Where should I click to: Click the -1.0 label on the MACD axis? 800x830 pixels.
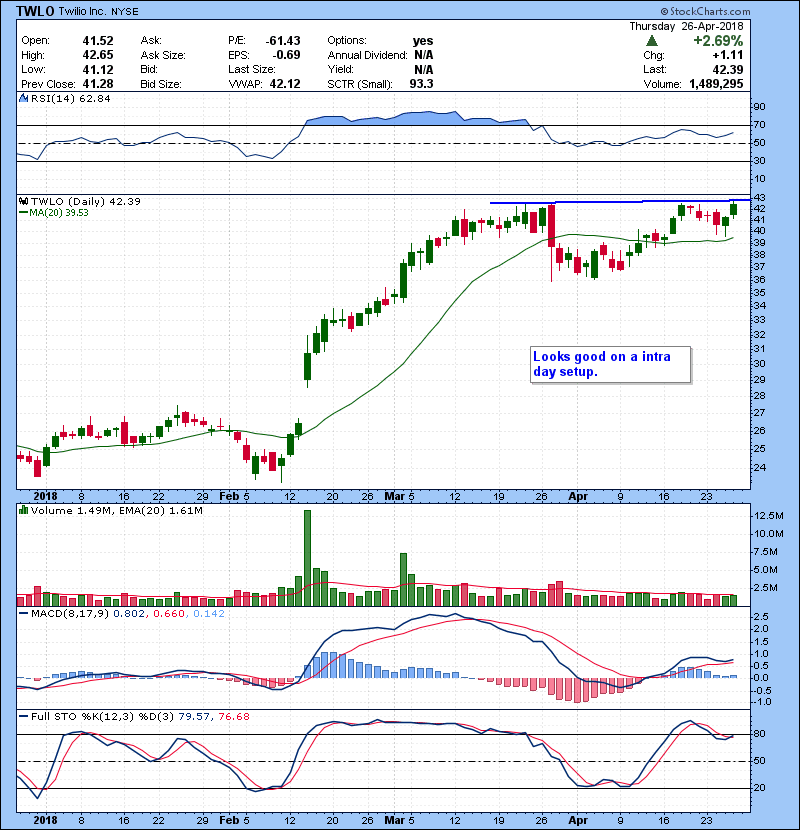pos(761,702)
